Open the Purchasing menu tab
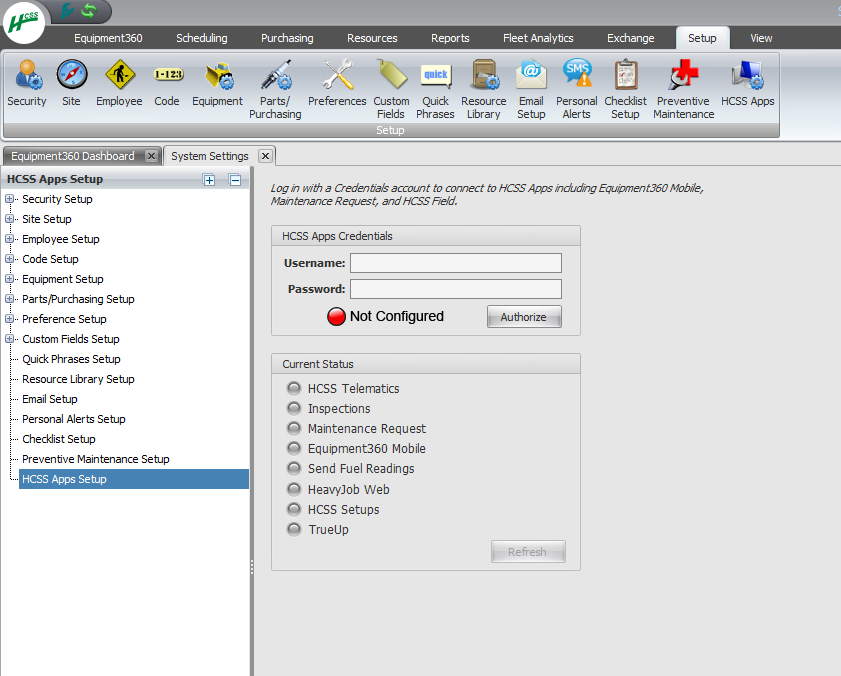Image resolution: width=841 pixels, height=676 pixels. coord(287,38)
